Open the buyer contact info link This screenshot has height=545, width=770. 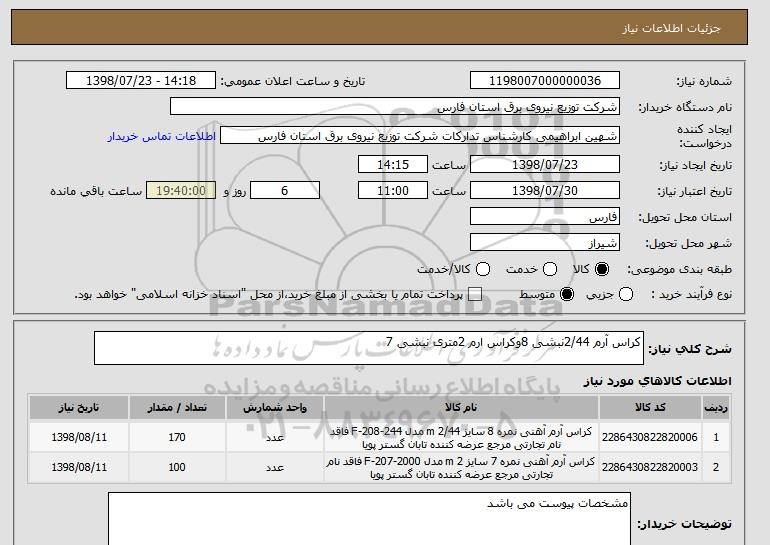162,136
